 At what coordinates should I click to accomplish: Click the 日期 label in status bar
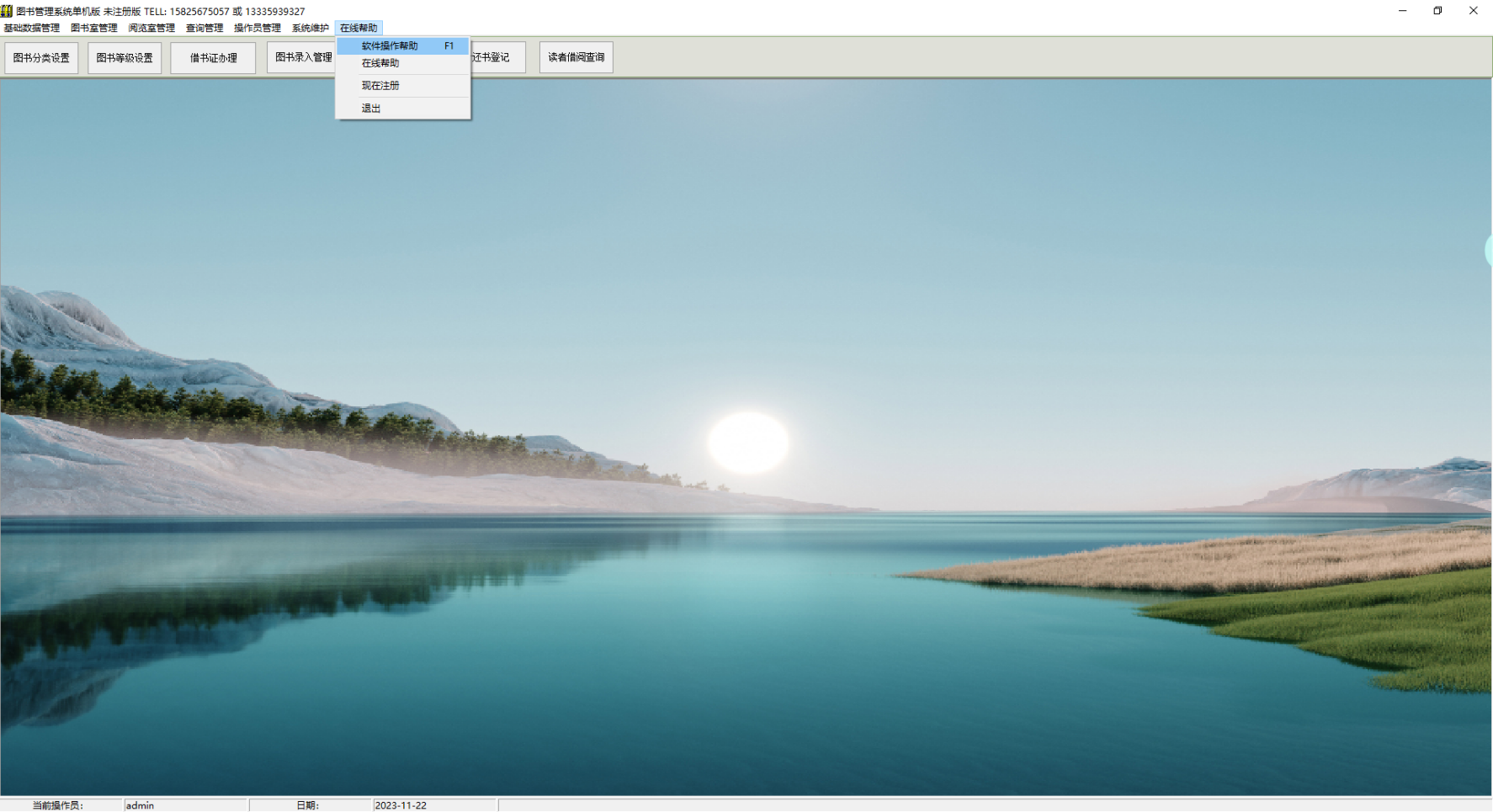pos(308,805)
